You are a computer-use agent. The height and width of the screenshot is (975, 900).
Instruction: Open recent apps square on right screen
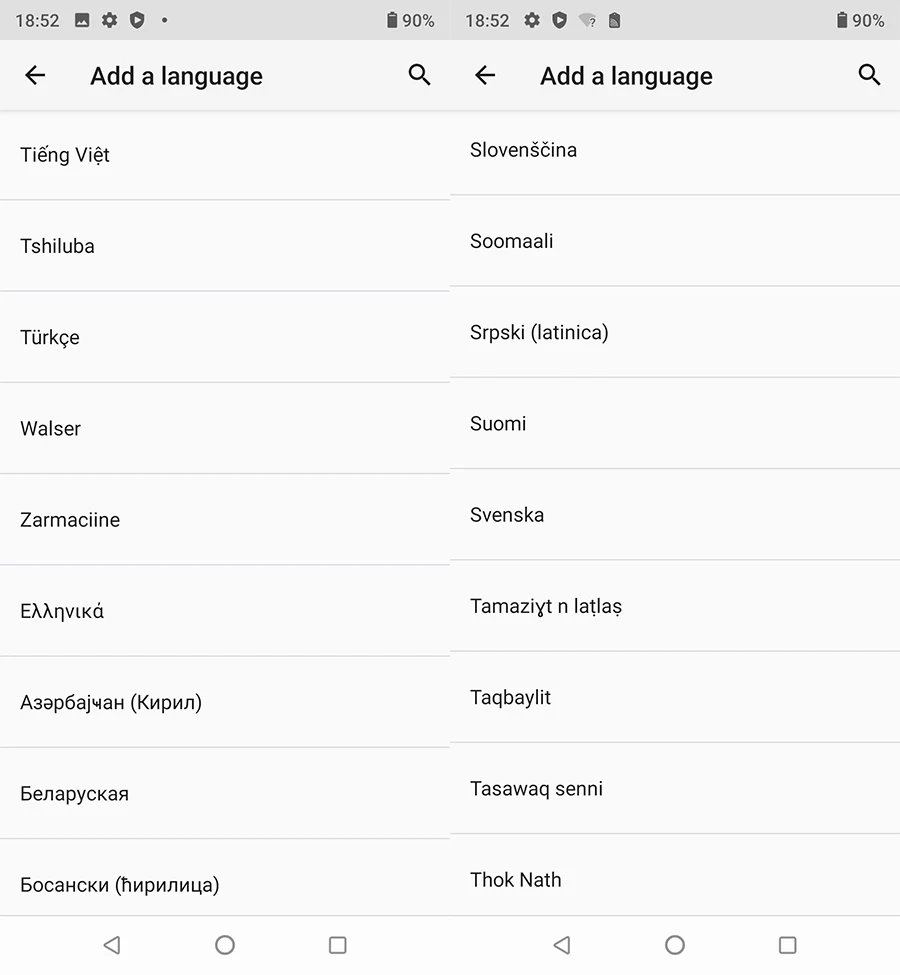point(788,945)
